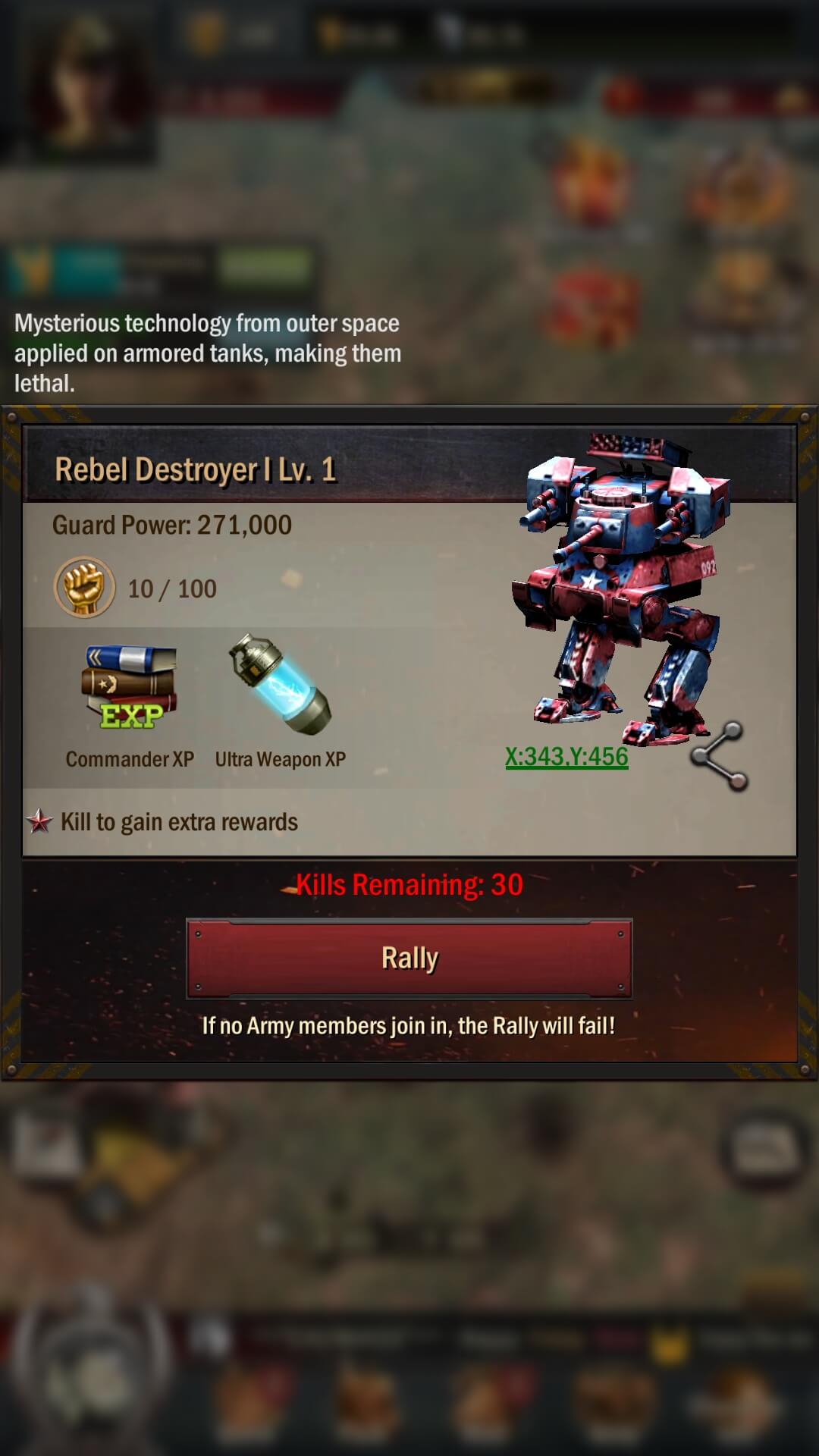Click the Rebel Destroyer I Lv. 1 title
This screenshot has height=1456, width=819.
[x=196, y=470]
